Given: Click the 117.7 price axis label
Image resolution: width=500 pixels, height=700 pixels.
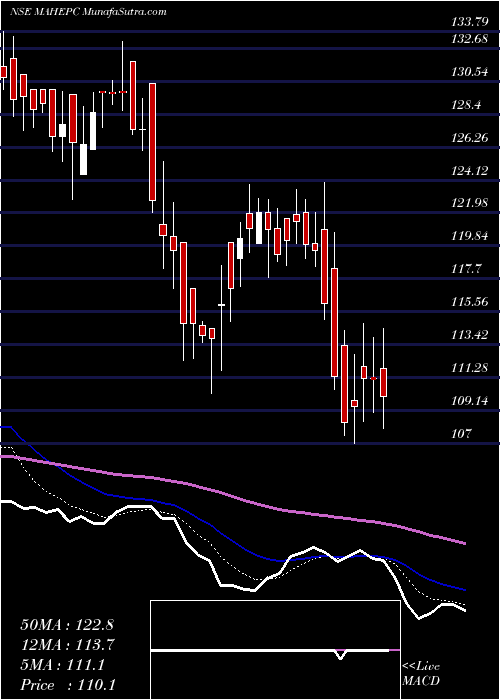Looking at the screenshot, I should click(466, 269).
